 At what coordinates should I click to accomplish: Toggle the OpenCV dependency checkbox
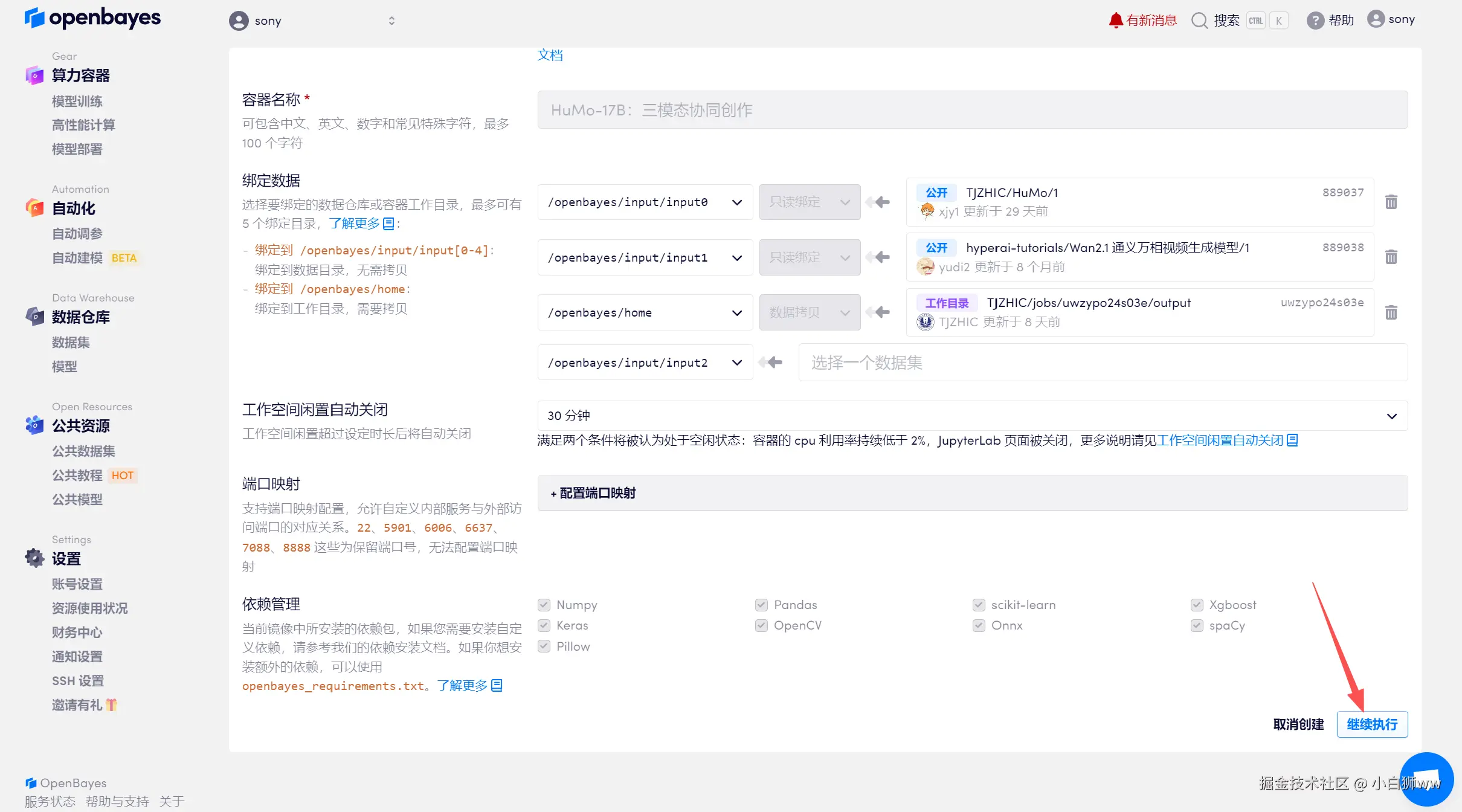tap(761, 625)
